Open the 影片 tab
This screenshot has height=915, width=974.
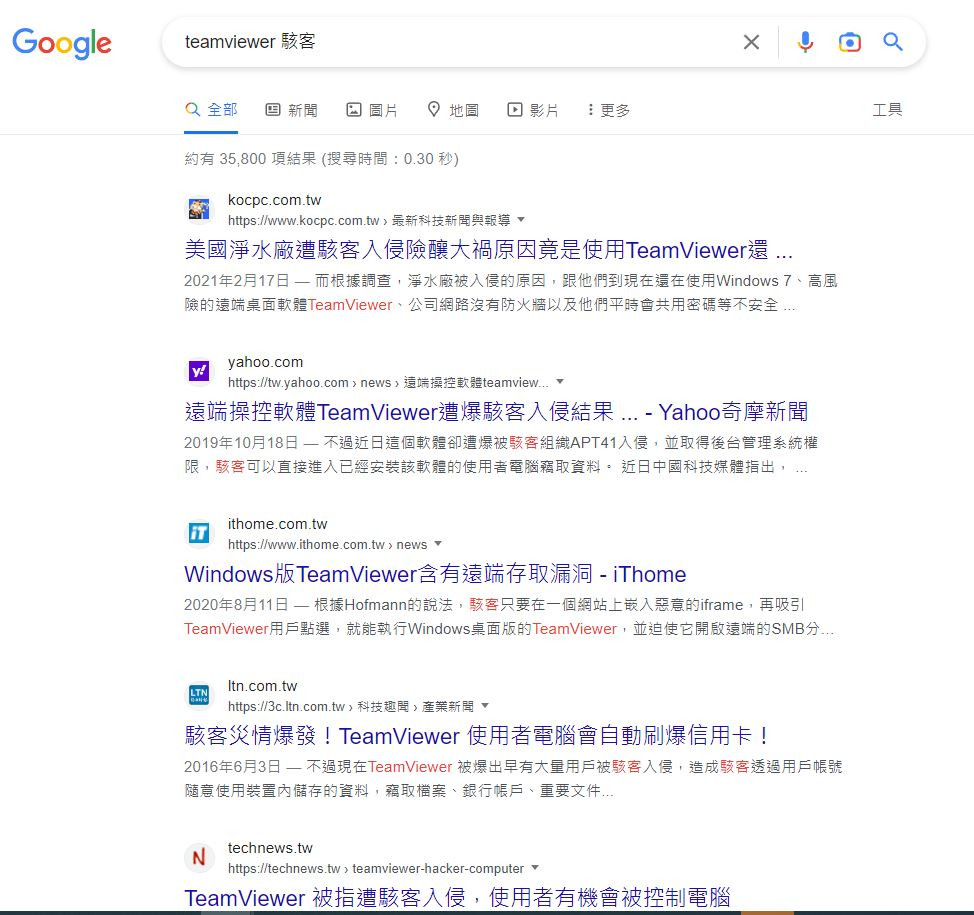click(x=533, y=110)
